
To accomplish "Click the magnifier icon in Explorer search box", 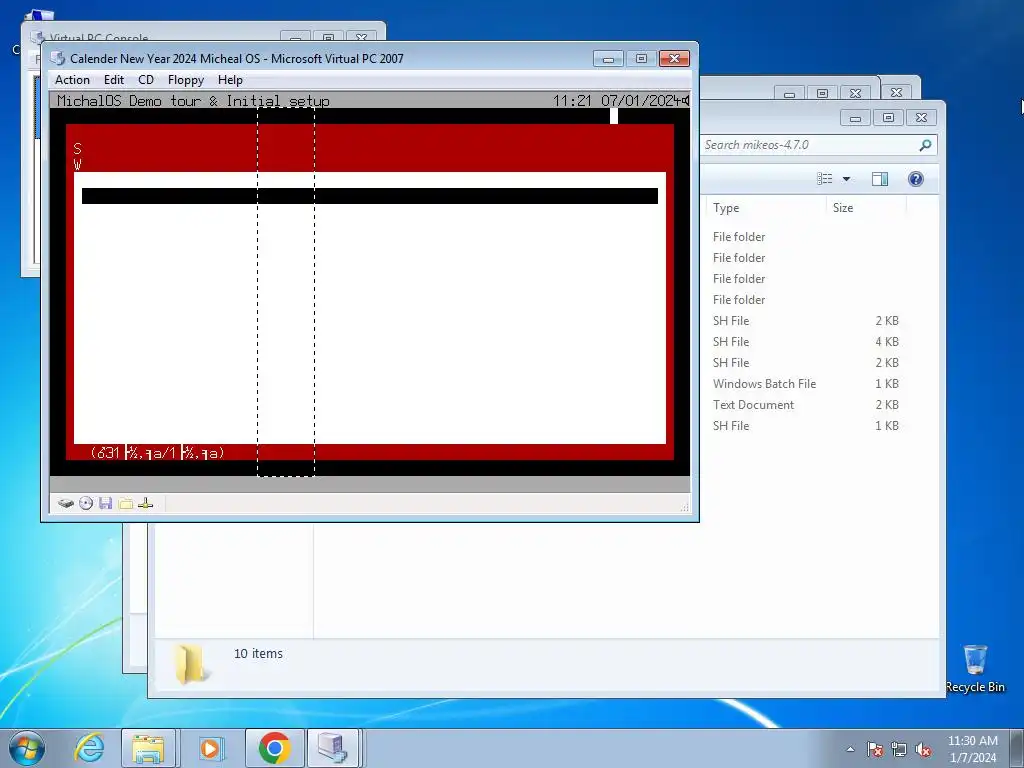I will [925, 145].
